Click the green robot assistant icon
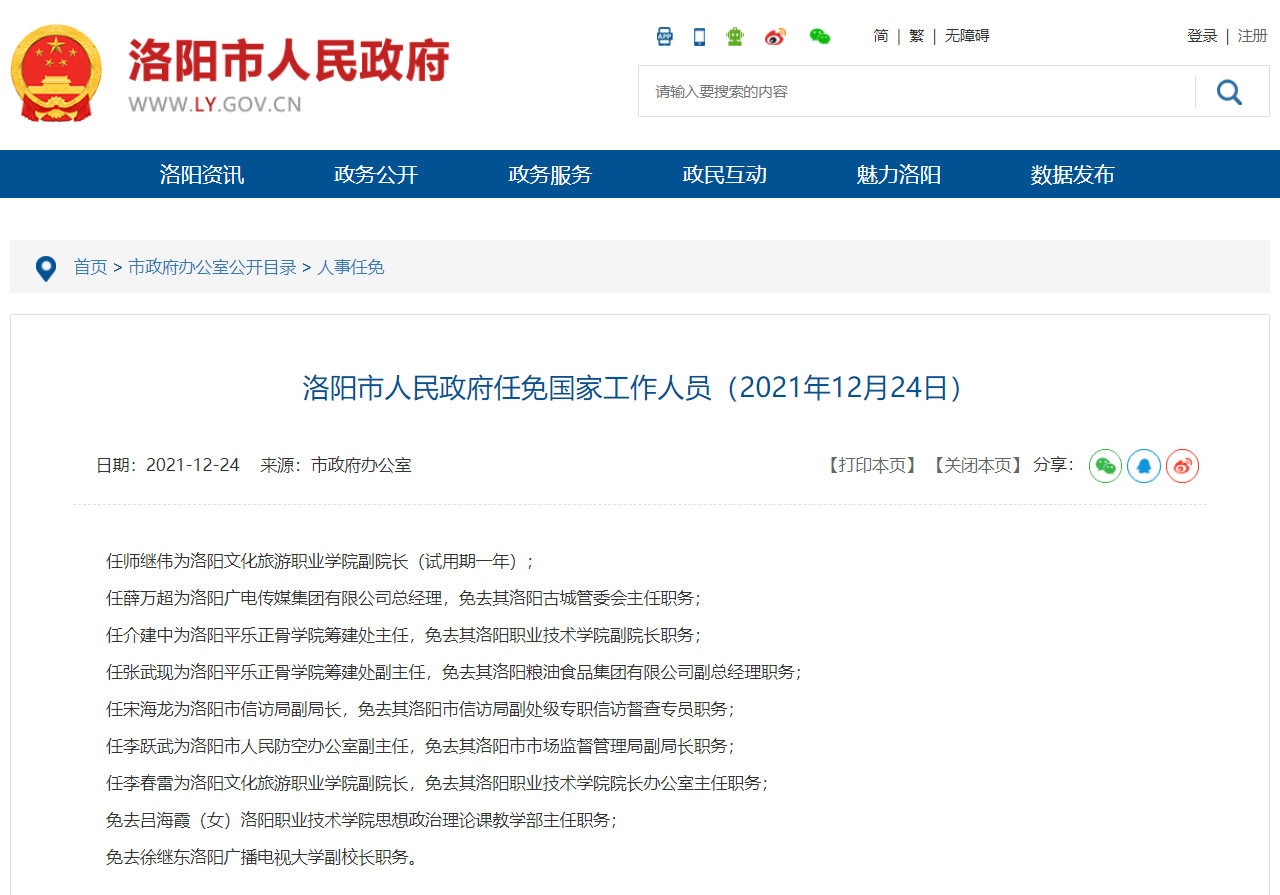 point(735,37)
